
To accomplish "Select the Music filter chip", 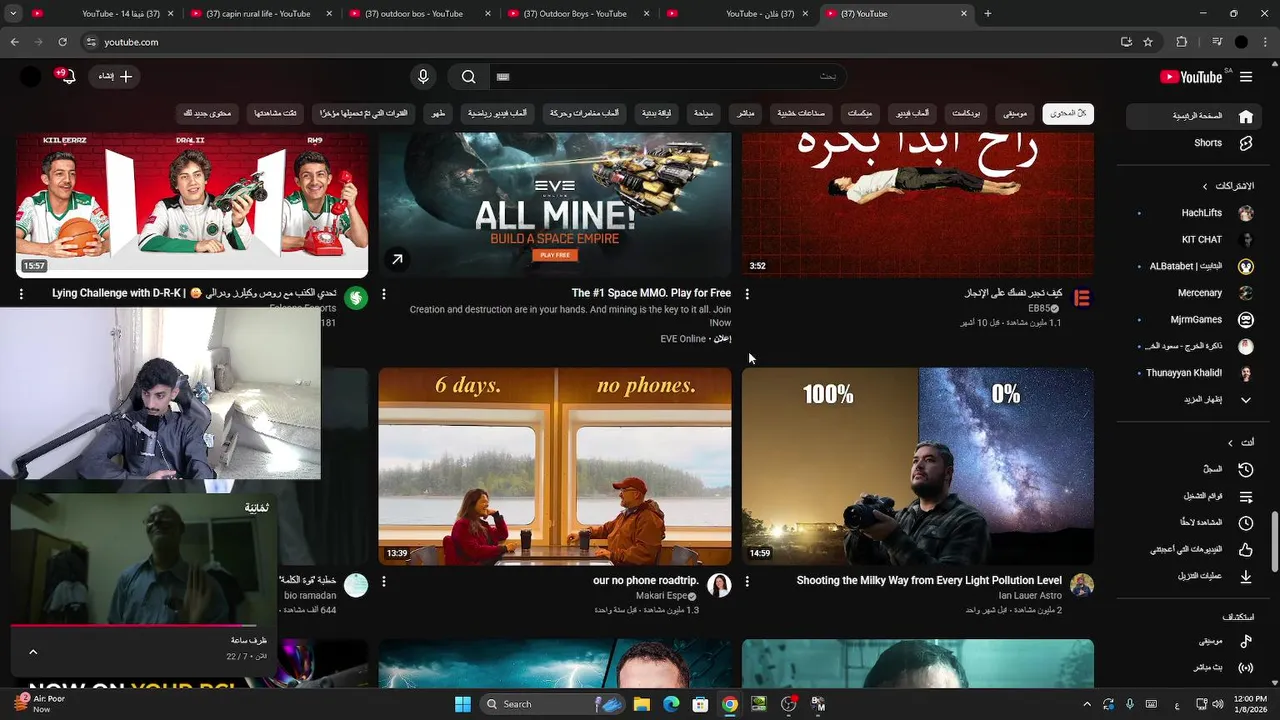I will pyautogui.click(x=1015, y=114).
